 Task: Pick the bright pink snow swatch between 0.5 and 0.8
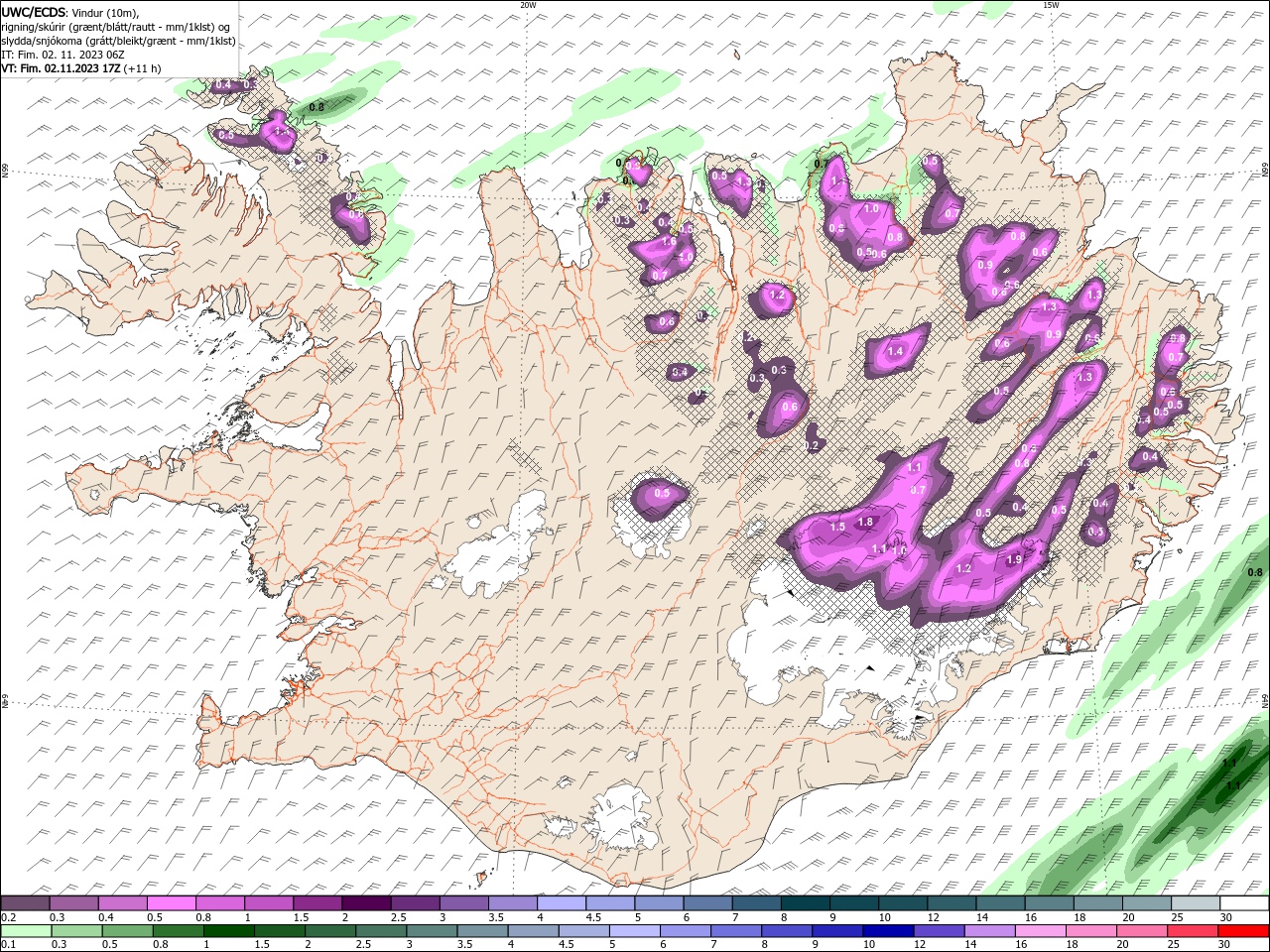coord(171,902)
